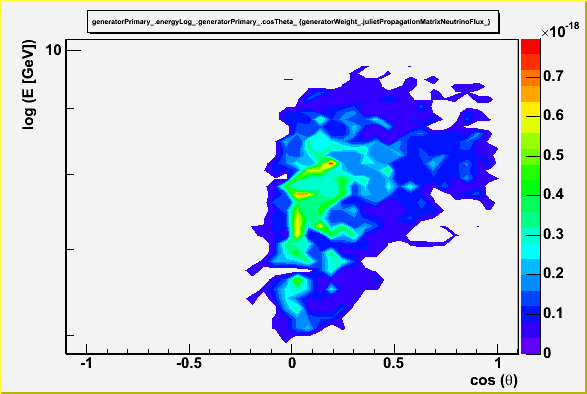Click the histogram title box at top
This screenshot has width=587, height=394.
(293, 21)
